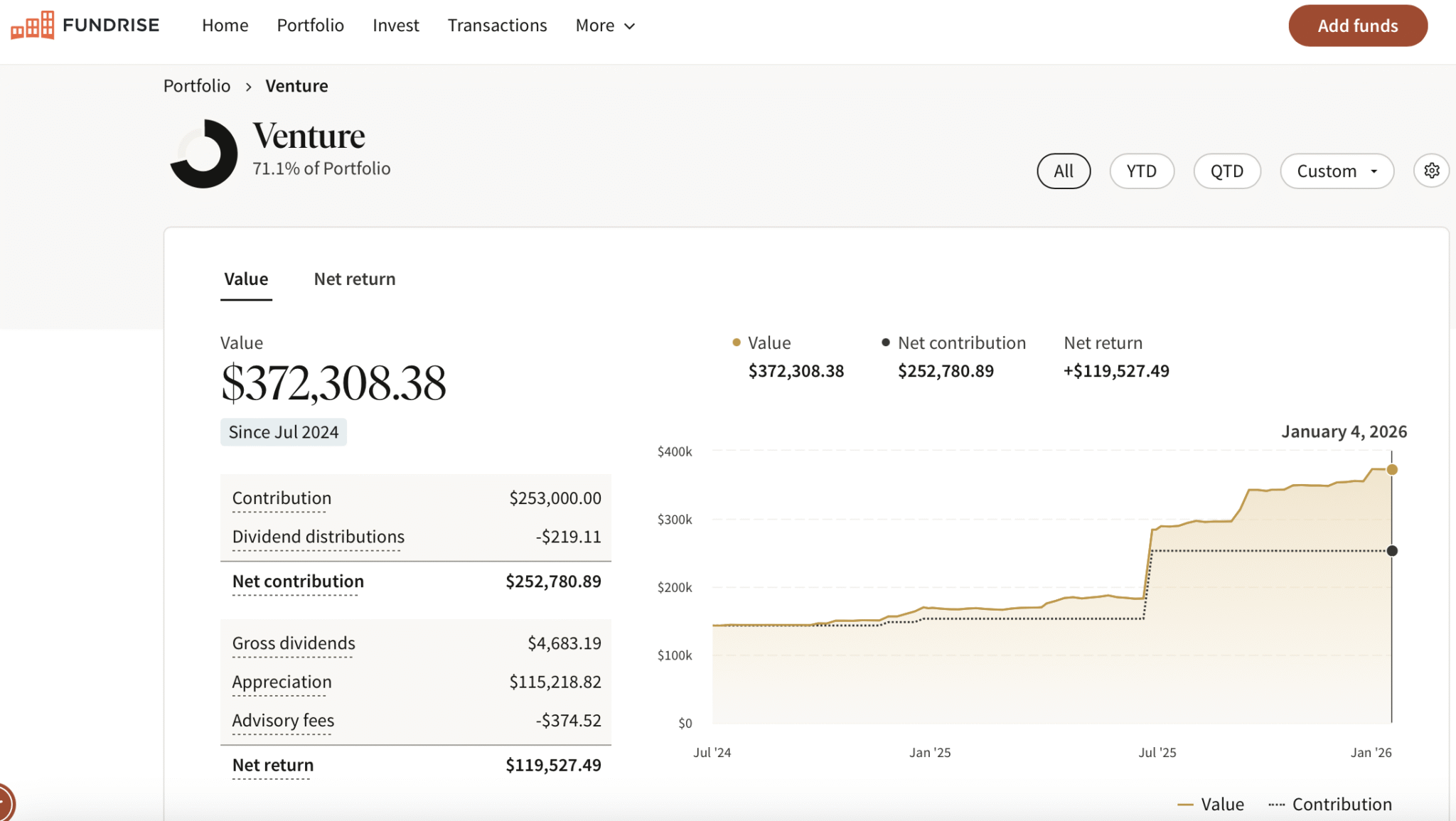Switch to the Net return tab

[x=354, y=279]
